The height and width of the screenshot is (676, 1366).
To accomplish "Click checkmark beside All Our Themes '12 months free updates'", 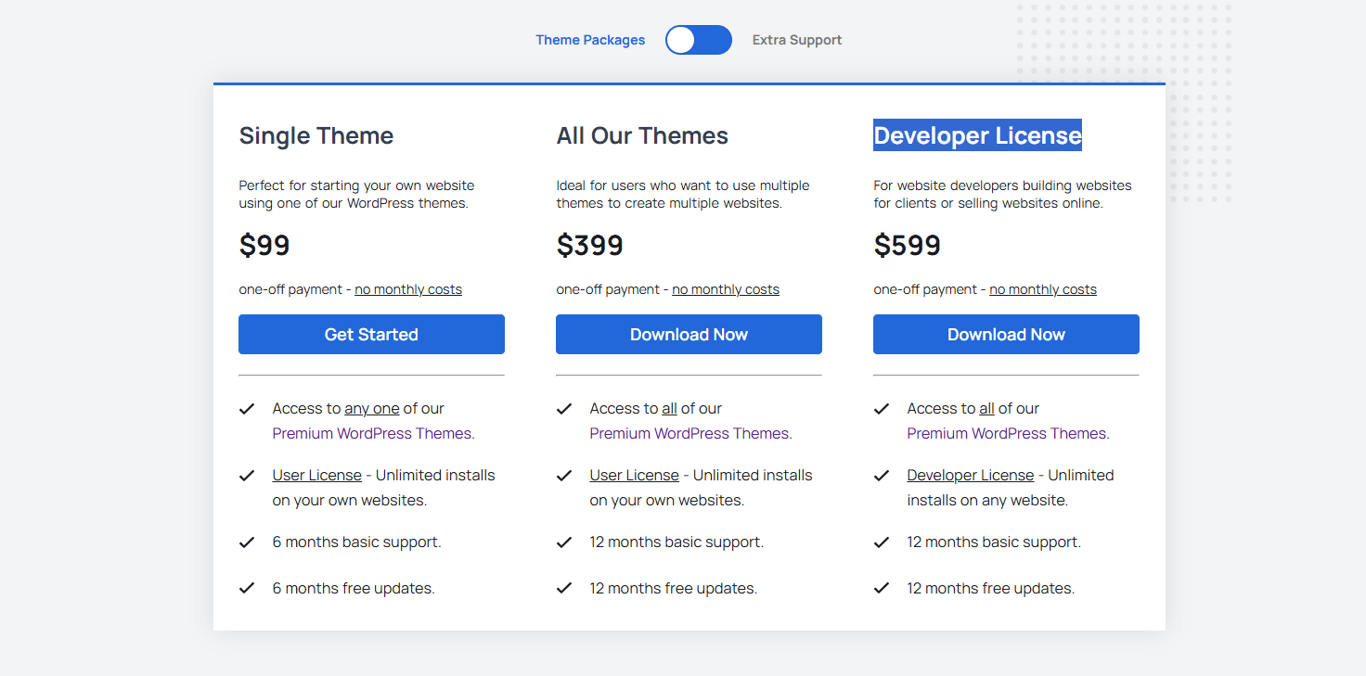I will pos(564,588).
